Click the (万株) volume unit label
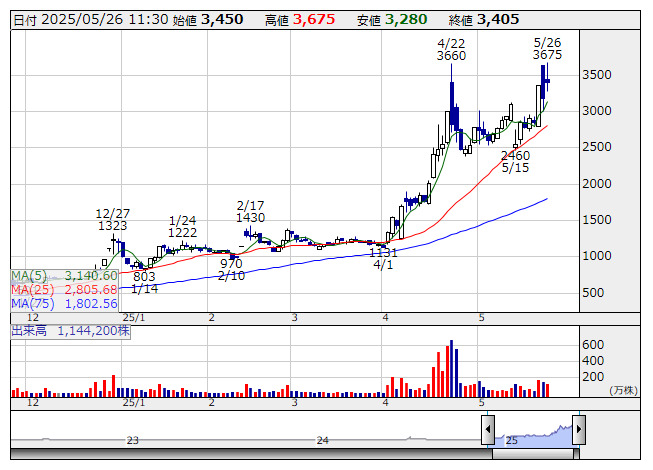Image resolution: width=653 pixels, height=470 pixels. pos(623,390)
